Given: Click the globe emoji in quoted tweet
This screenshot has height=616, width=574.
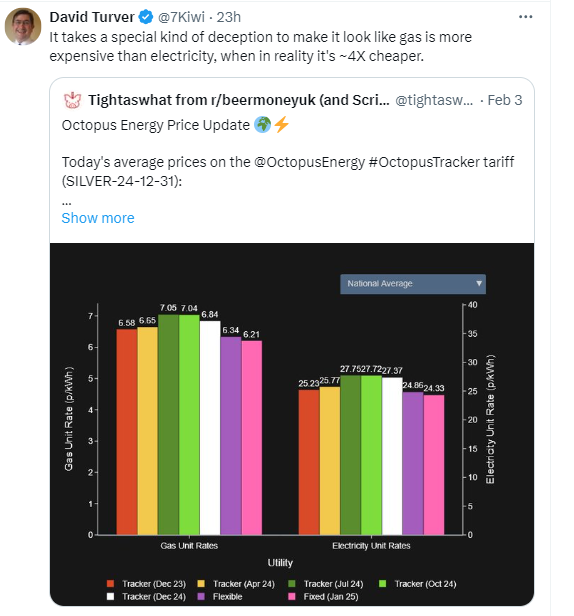Looking at the screenshot, I should [262, 125].
